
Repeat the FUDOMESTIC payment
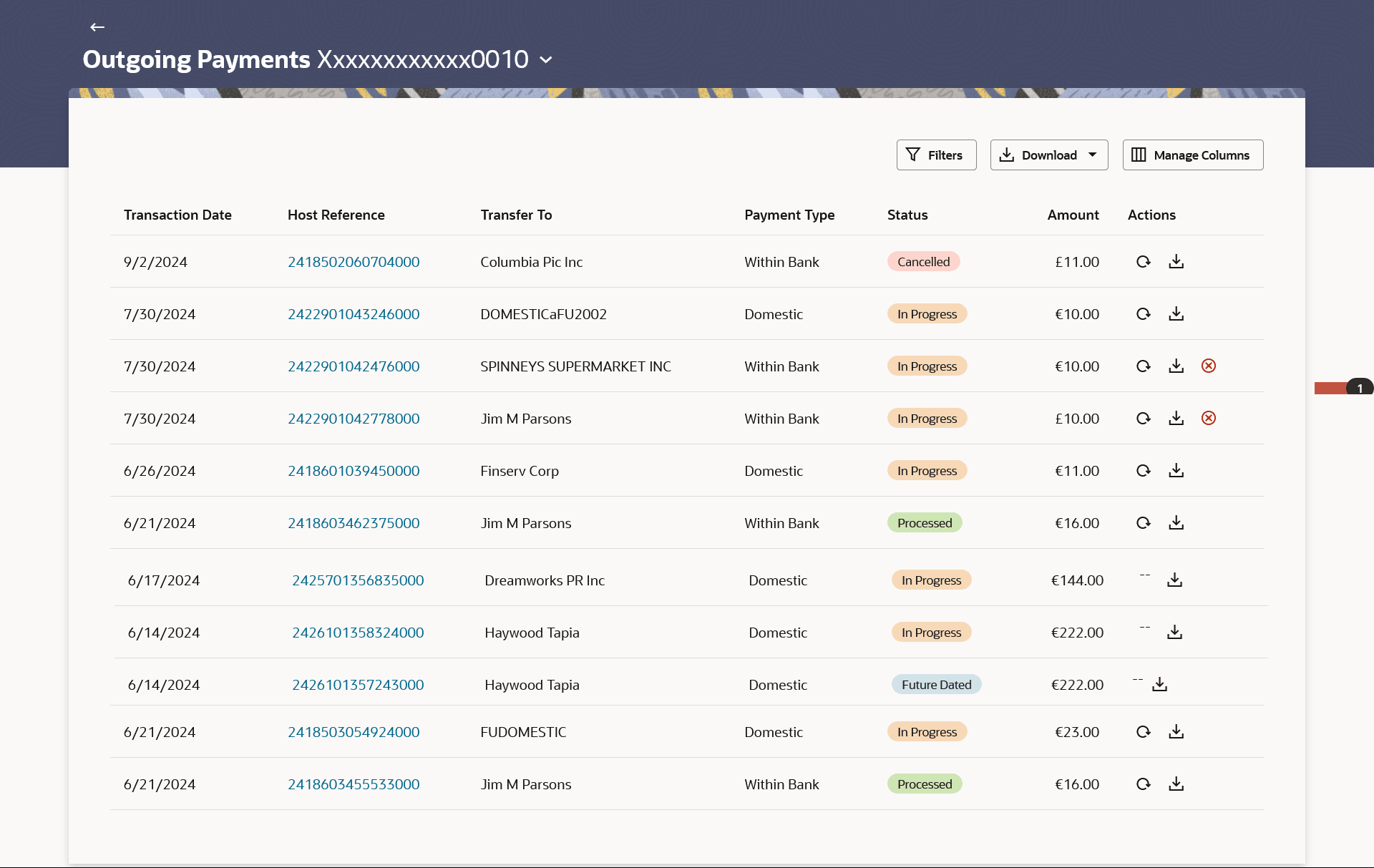pyautogui.click(x=1143, y=732)
